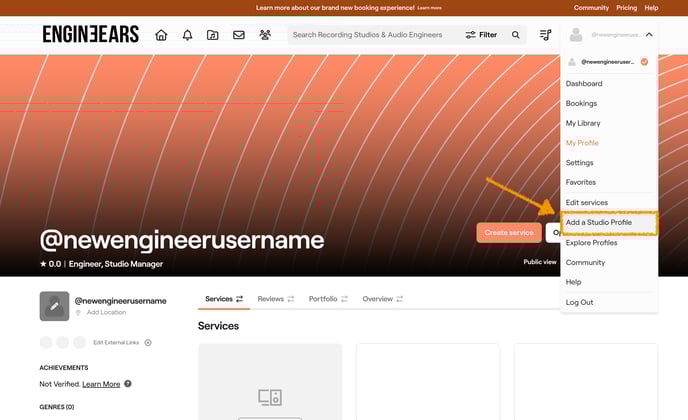
Task: Open notifications bell icon
Action: pos(187,35)
